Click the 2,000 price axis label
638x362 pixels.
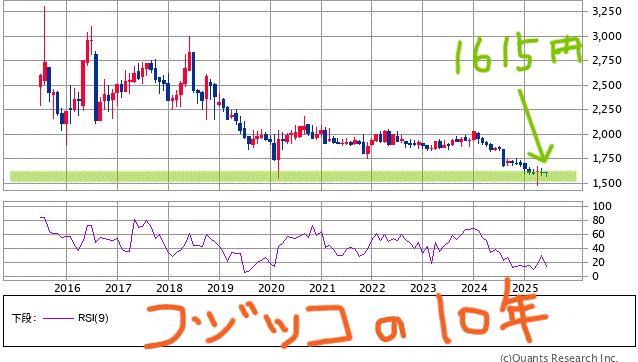click(x=607, y=134)
